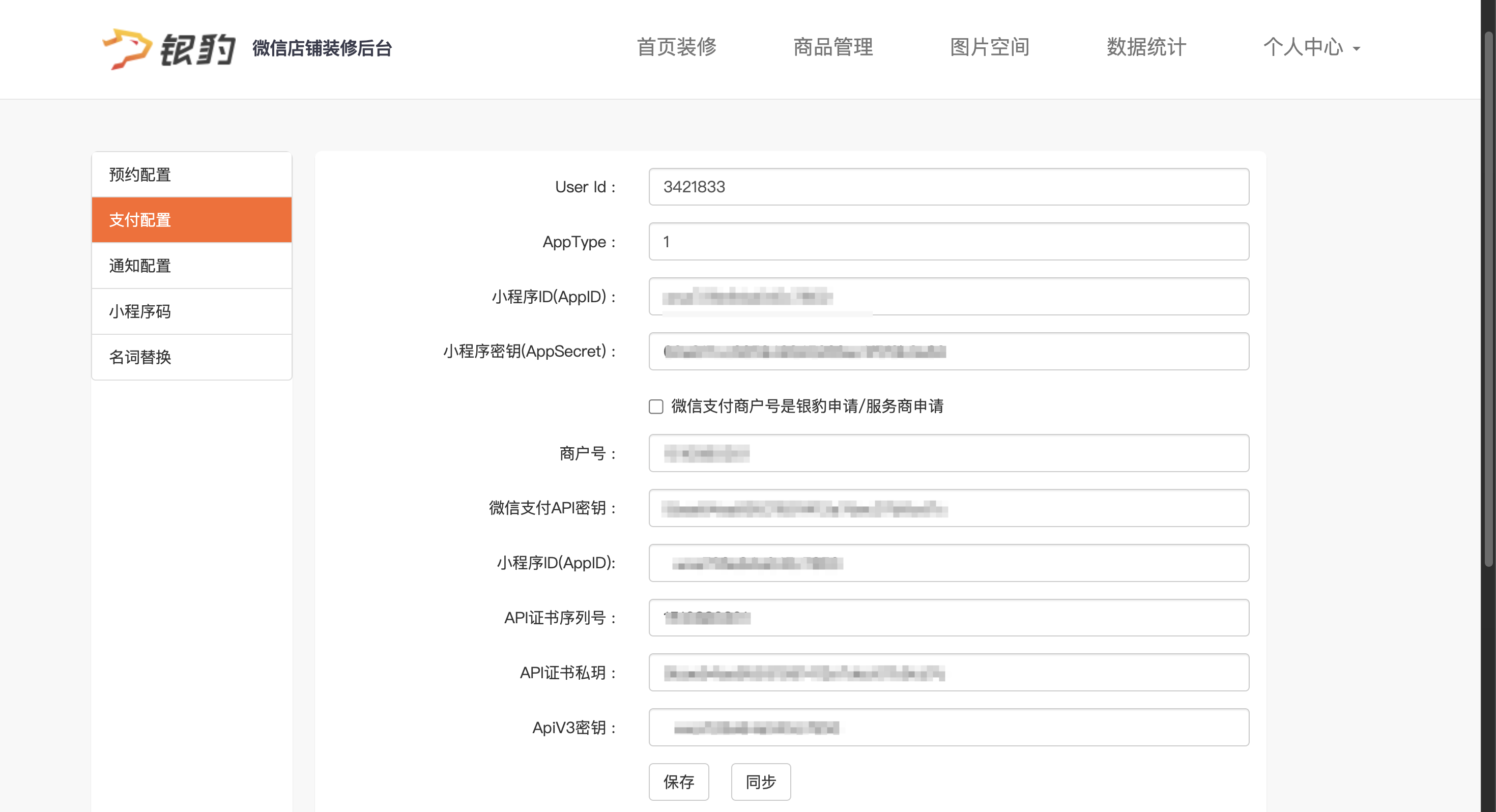Open the 首页装修 menu

pyautogui.click(x=677, y=47)
